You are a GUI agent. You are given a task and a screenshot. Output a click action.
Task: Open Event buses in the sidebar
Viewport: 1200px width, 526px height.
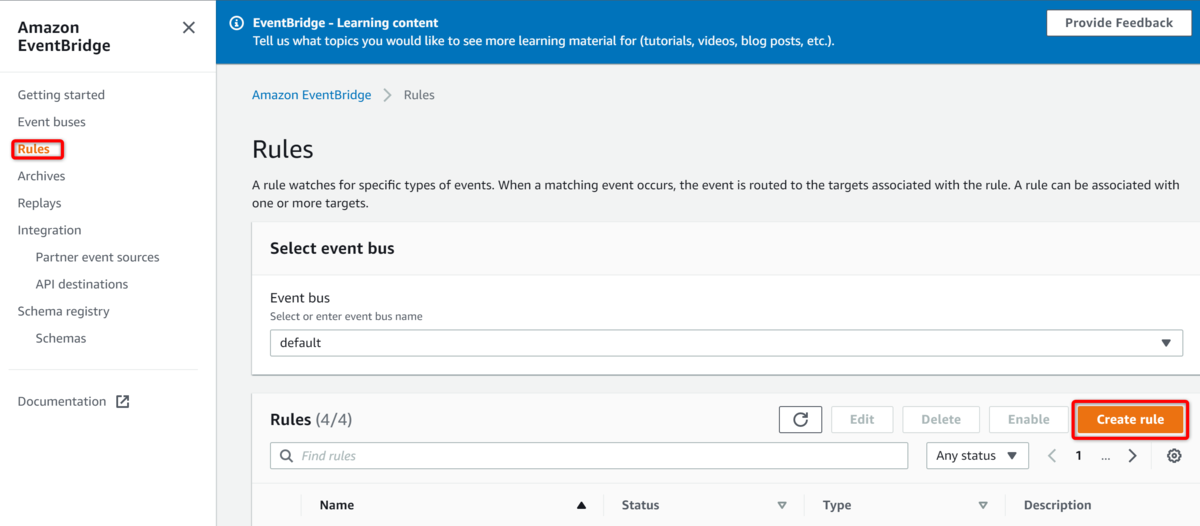[51, 122]
